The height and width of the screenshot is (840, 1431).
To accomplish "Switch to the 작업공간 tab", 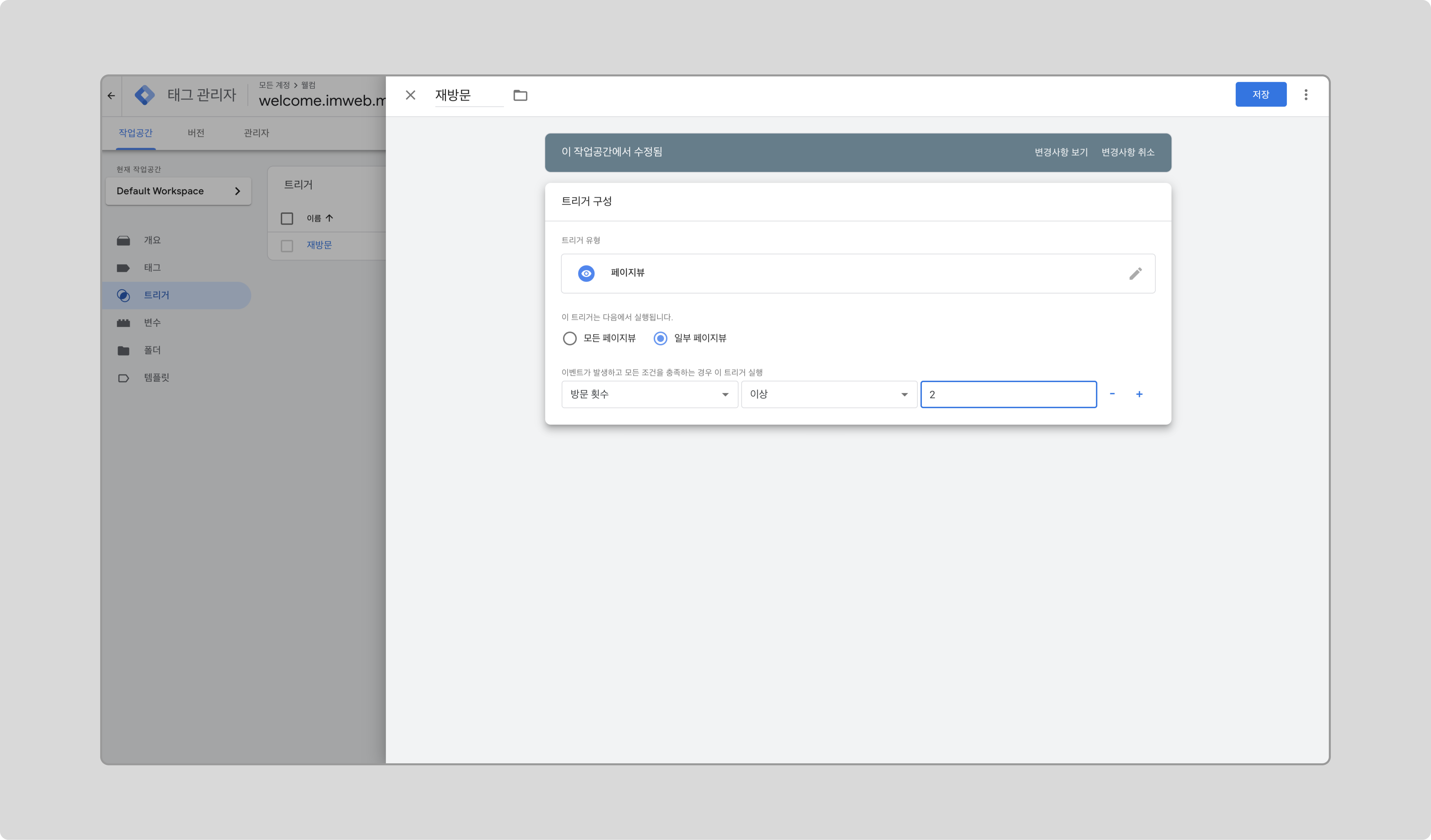I will click(136, 133).
